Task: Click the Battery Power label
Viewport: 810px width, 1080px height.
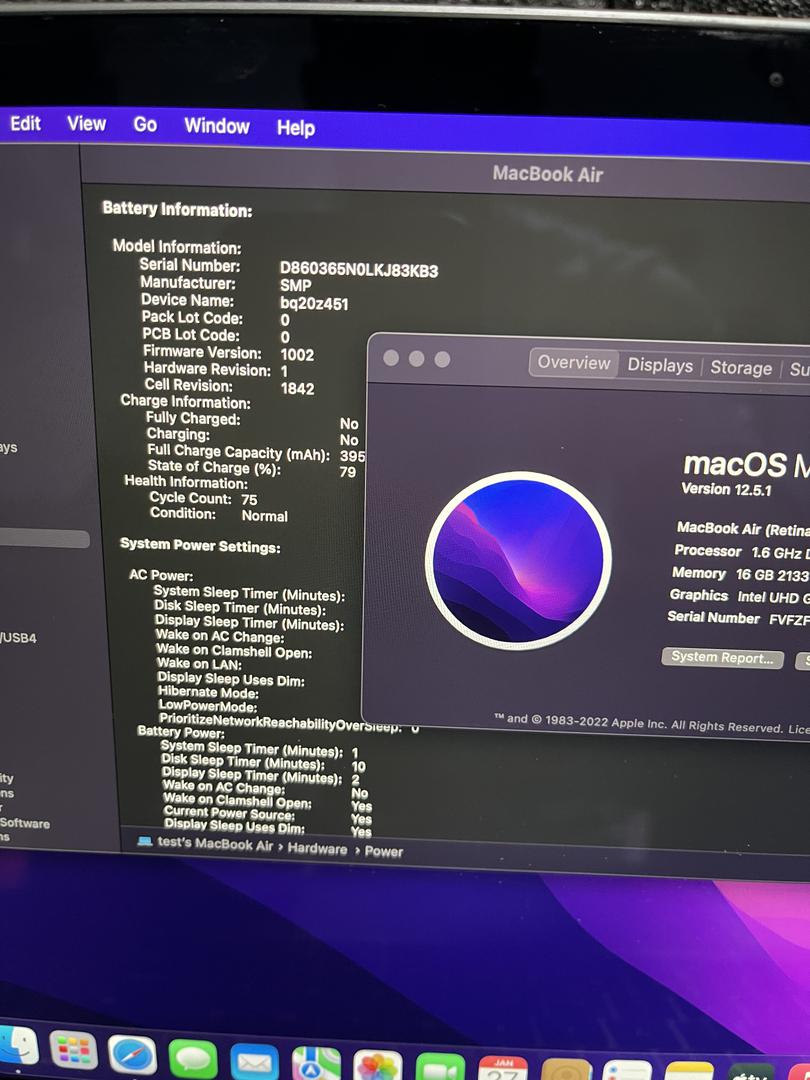Action: 181,731
